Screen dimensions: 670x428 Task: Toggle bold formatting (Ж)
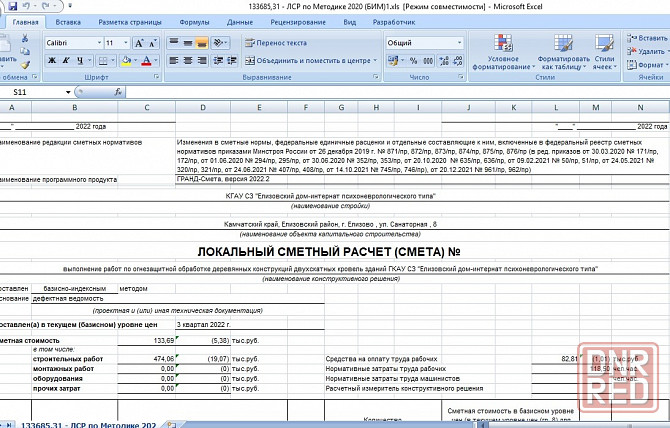pyautogui.click(x=51, y=60)
